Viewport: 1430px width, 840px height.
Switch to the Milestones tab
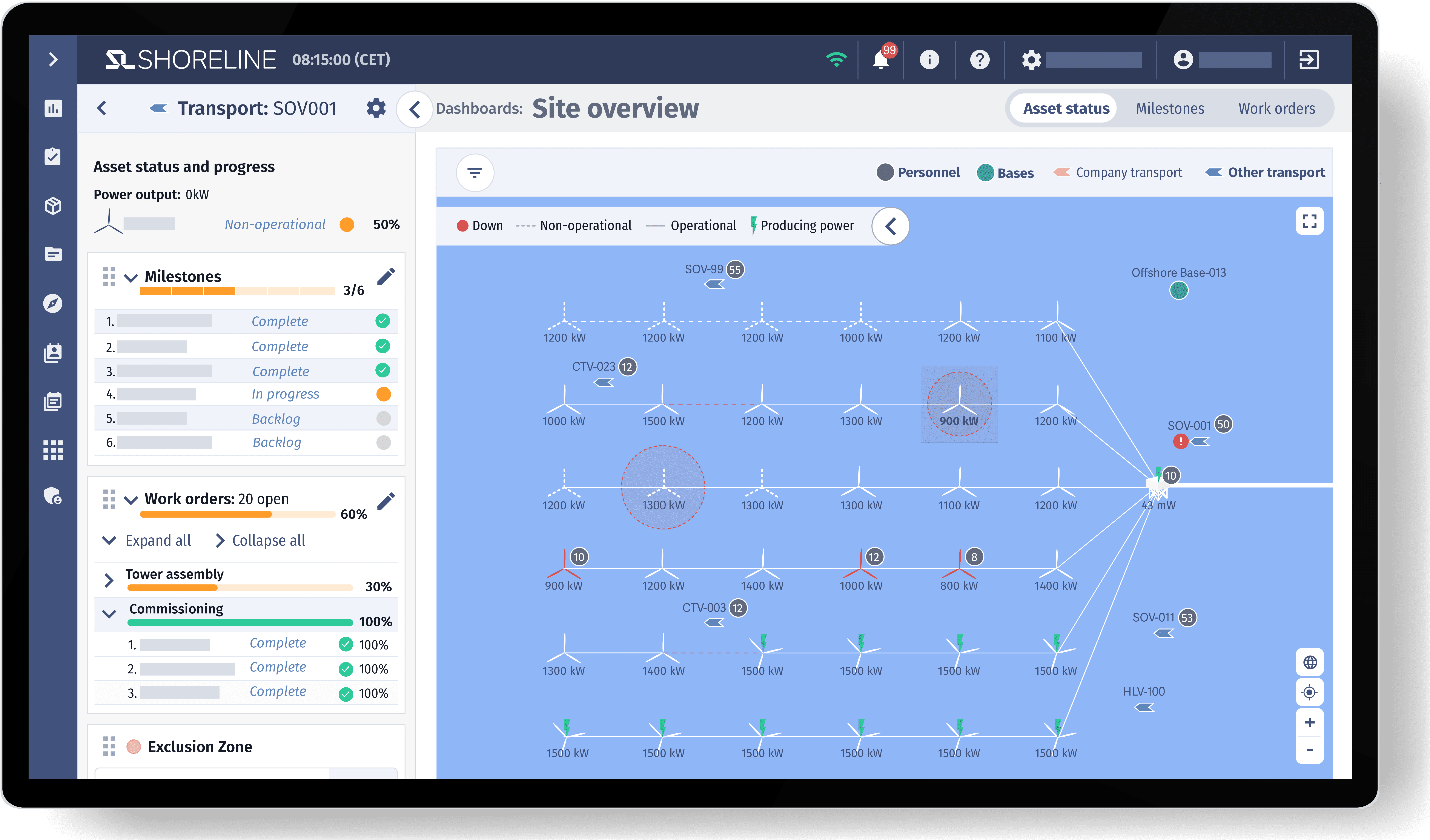click(x=1170, y=108)
